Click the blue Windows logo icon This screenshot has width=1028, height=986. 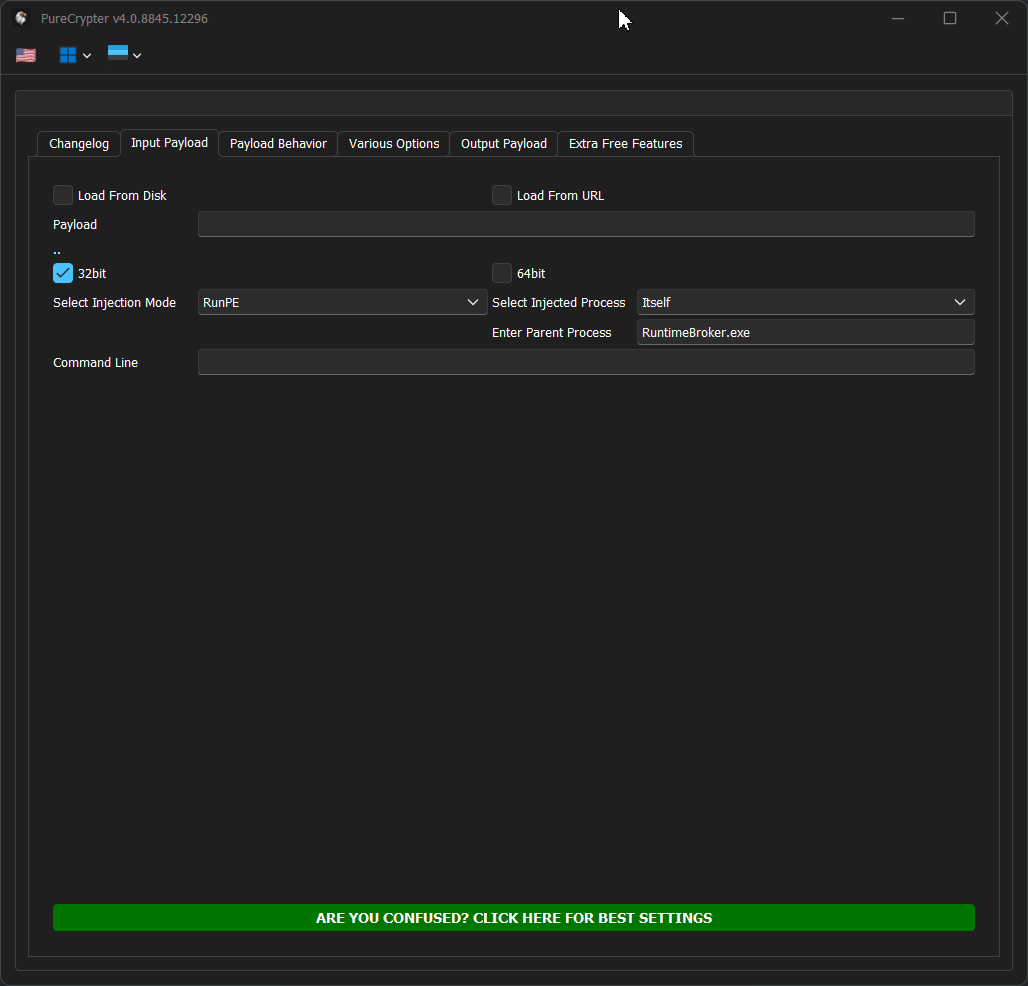click(x=68, y=55)
